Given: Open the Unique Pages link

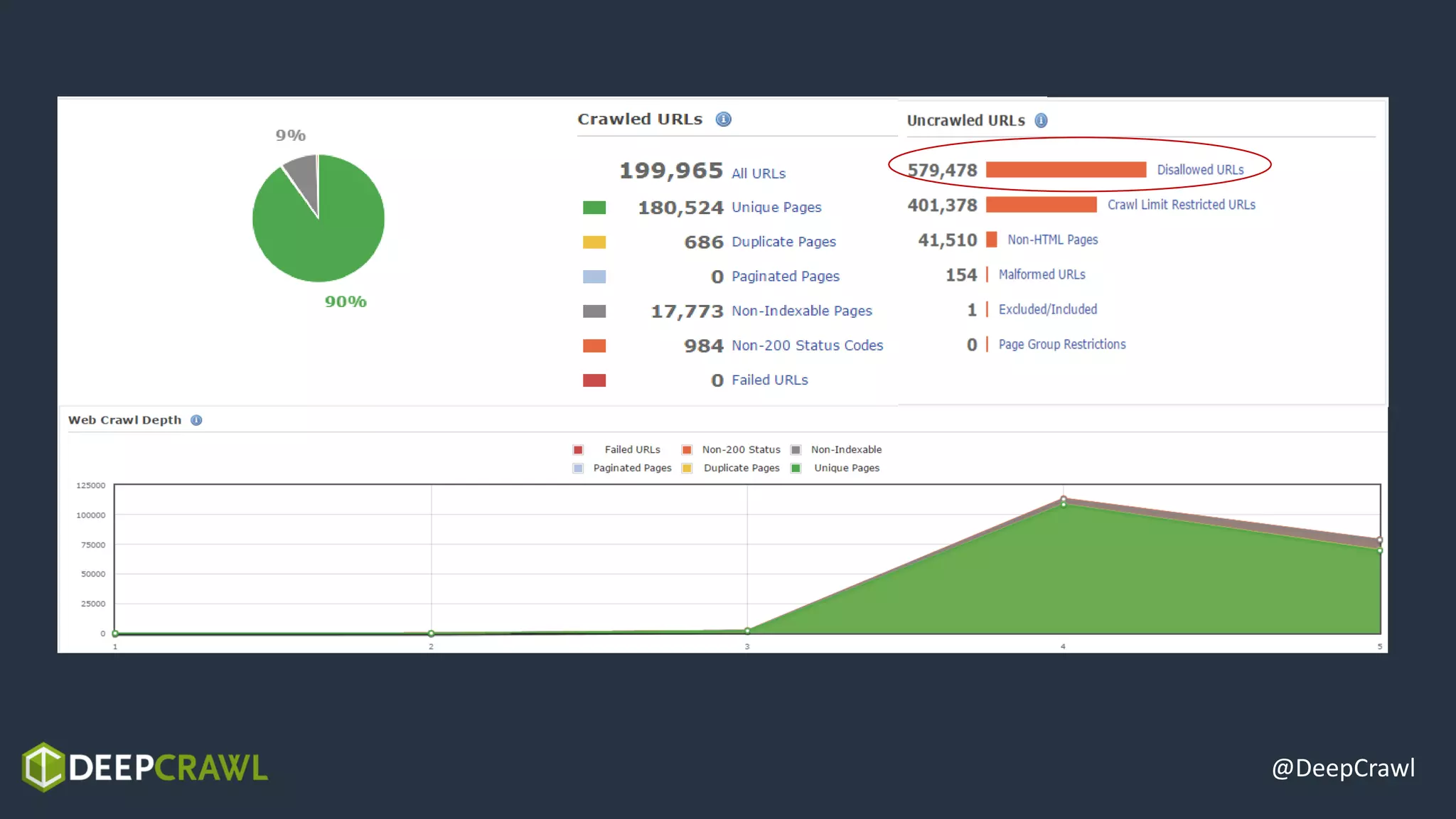Looking at the screenshot, I should 776,208.
